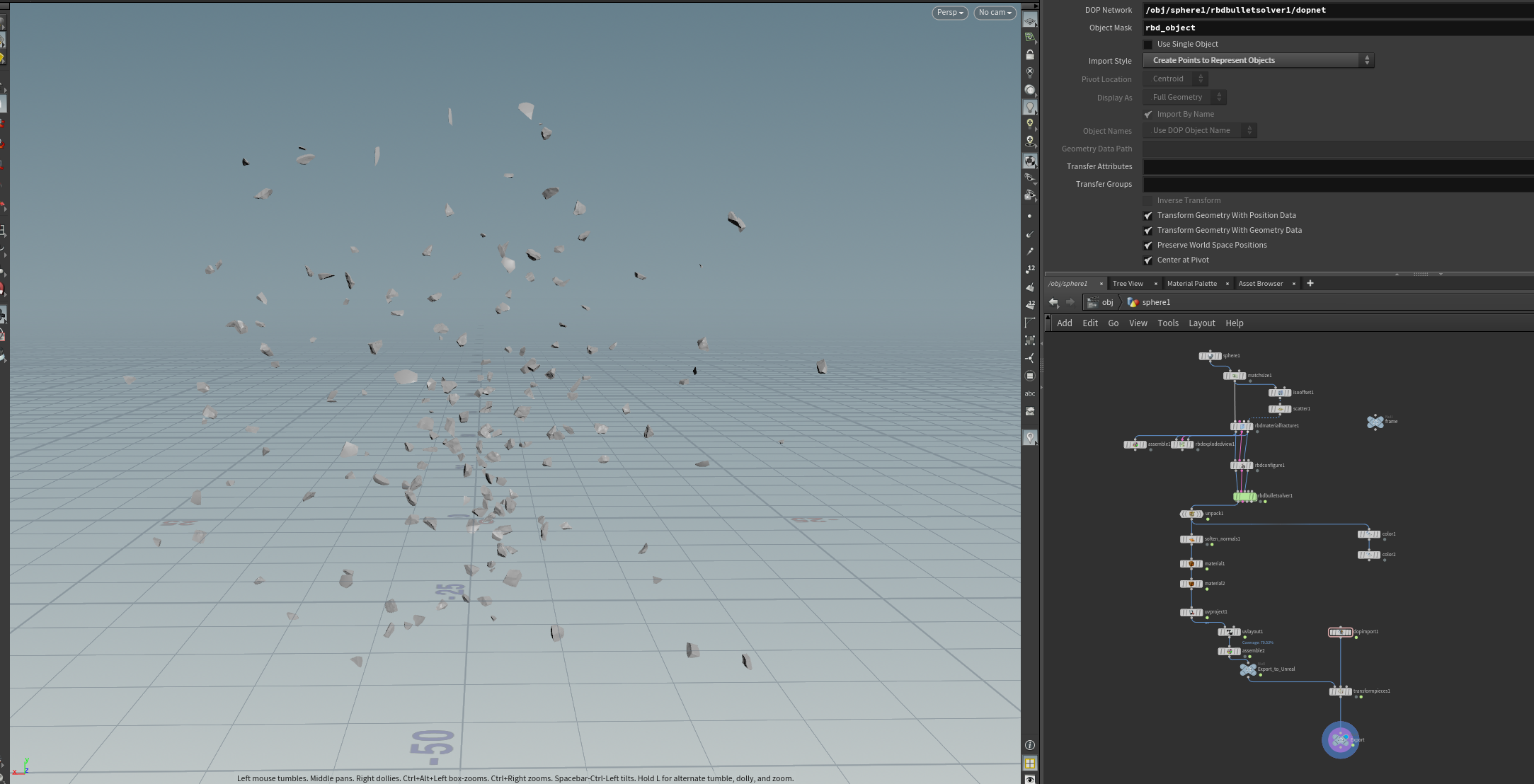Switch to the Material Palette tab

1191,284
